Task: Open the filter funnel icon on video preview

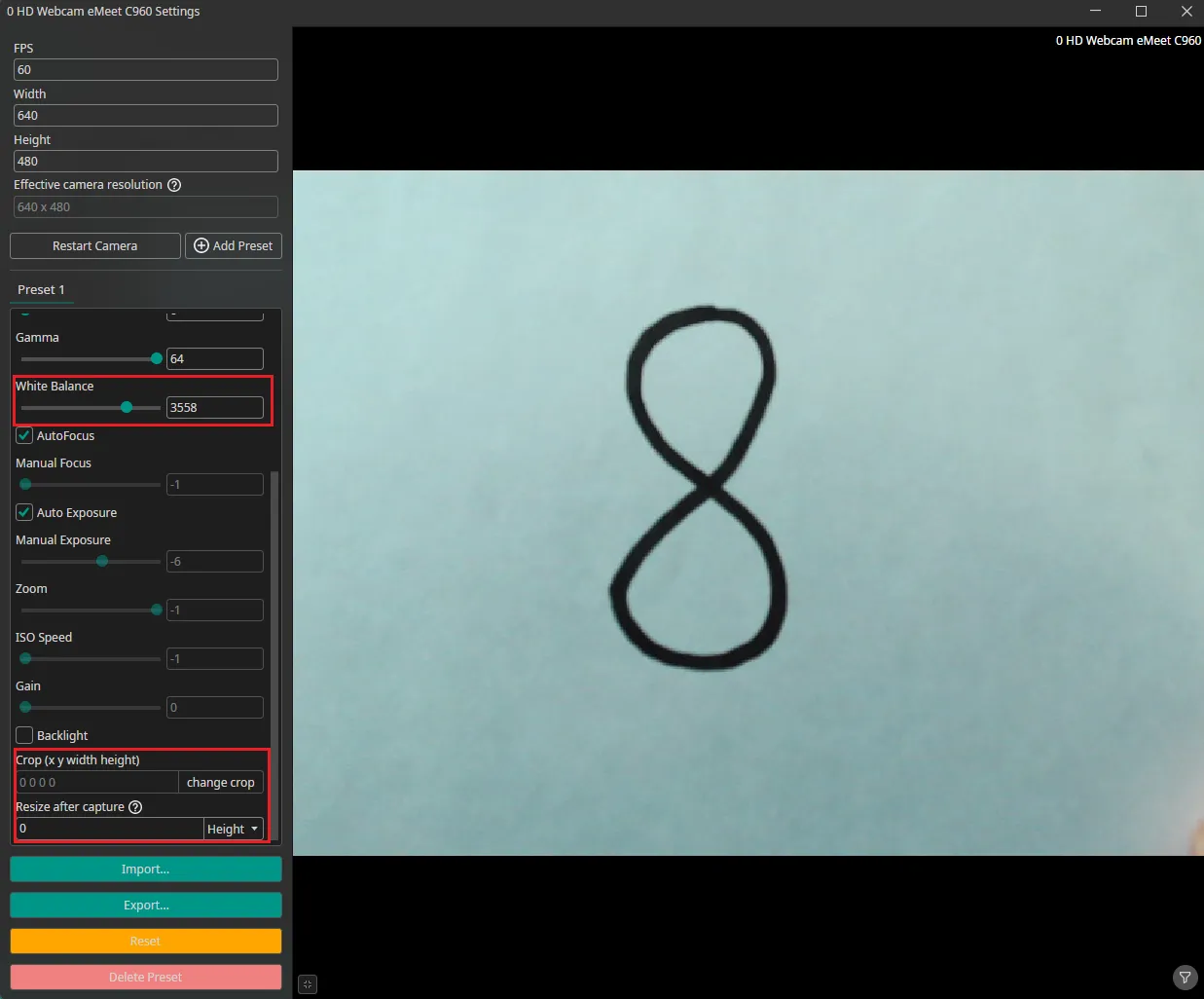Action: pos(1185,977)
